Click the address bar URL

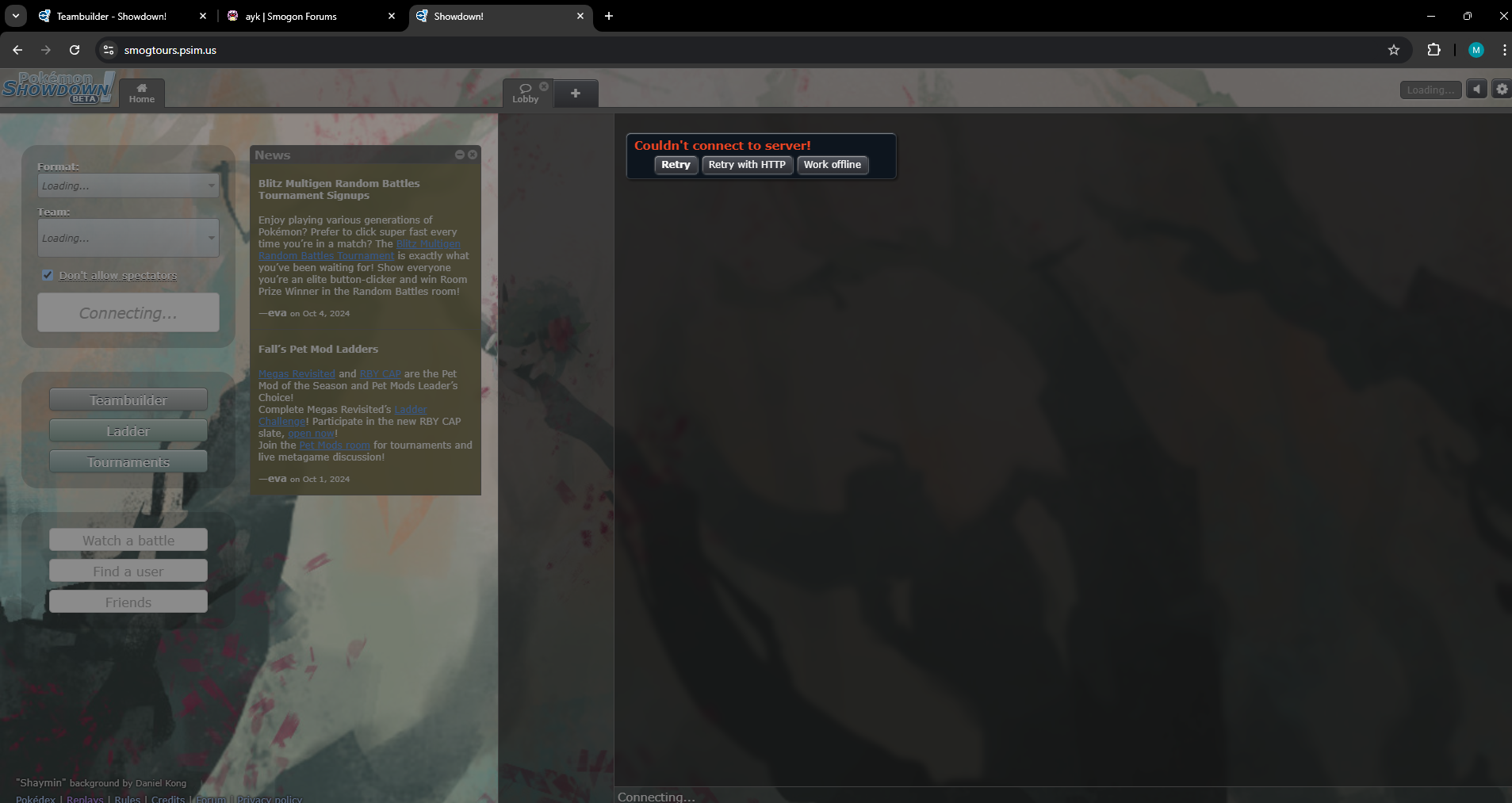[x=170, y=50]
